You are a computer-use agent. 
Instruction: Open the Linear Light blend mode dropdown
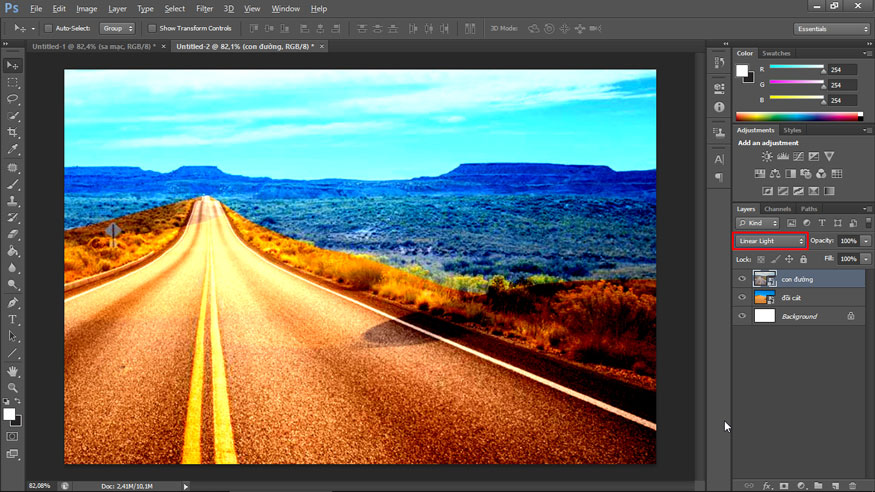(x=770, y=241)
